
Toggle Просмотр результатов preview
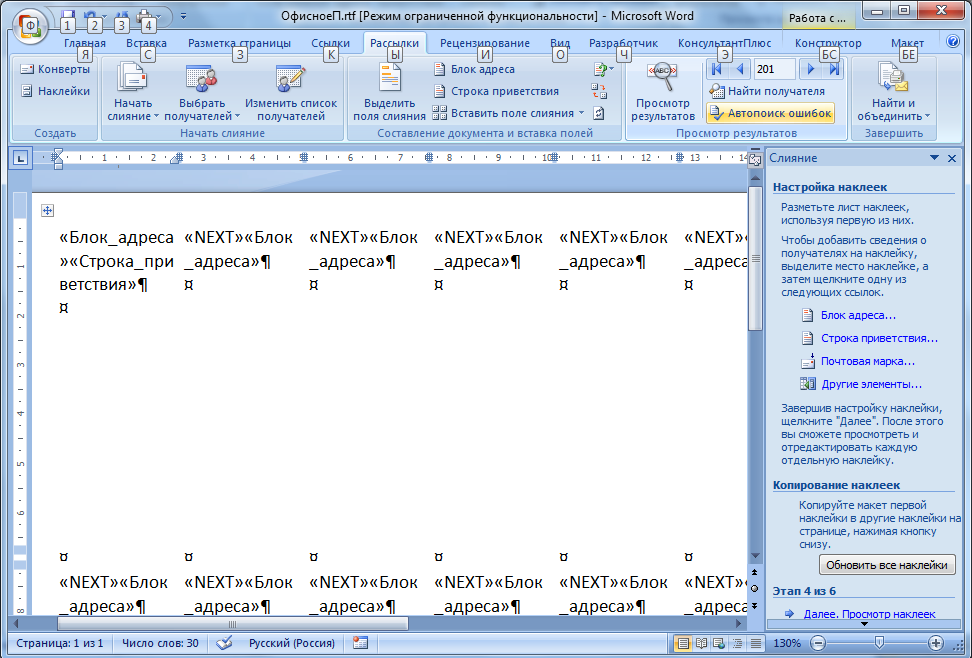(x=663, y=91)
